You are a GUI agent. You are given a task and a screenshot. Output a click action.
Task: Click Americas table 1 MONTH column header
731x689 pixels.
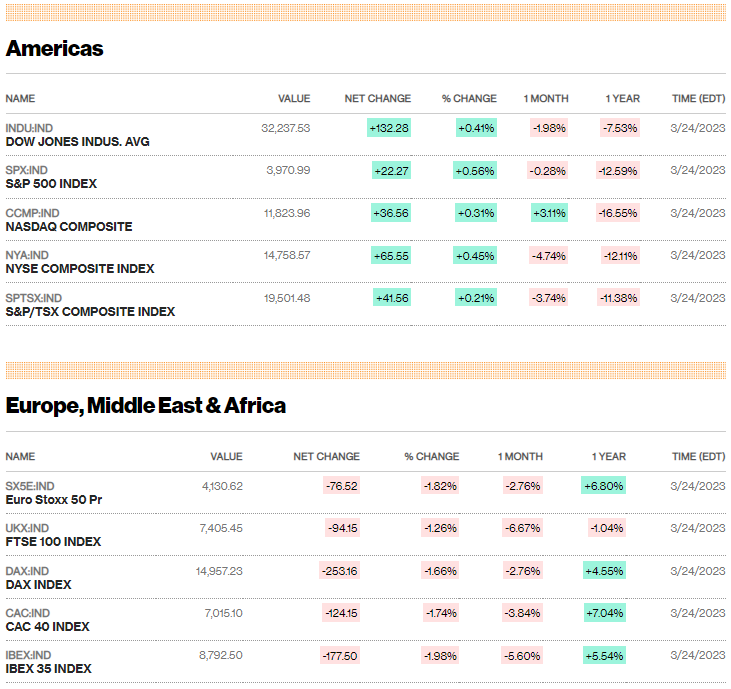[x=546, y=98]
